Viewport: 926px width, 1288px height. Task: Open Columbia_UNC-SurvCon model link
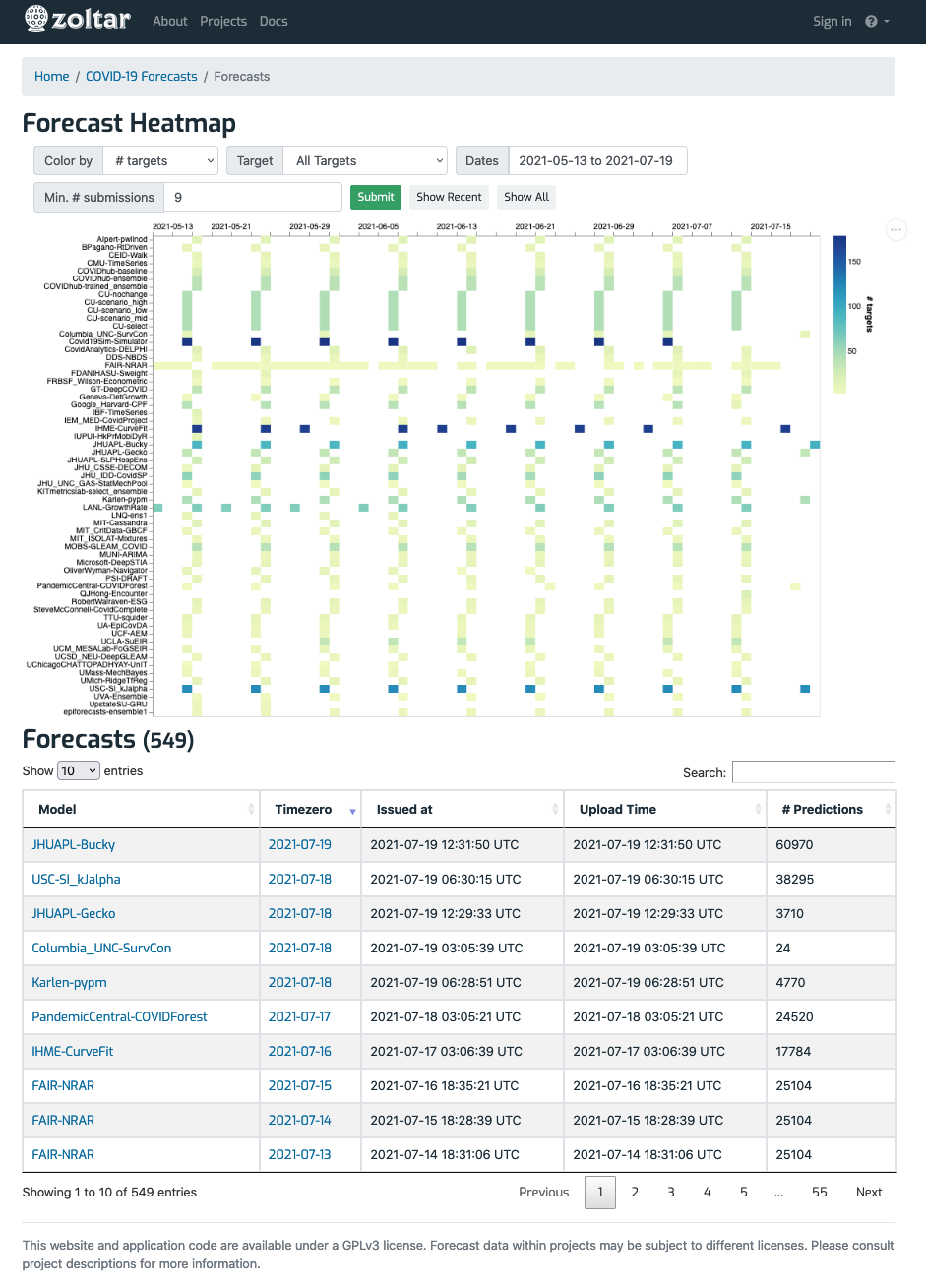pyautogui.click(x=101, y=948)
